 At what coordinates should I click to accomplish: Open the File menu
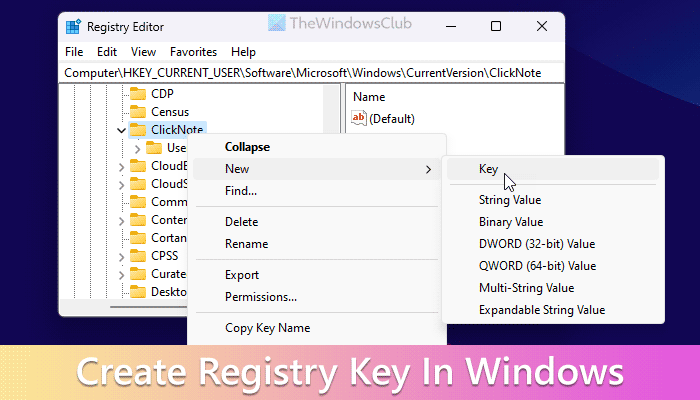(x=74, y=52)
